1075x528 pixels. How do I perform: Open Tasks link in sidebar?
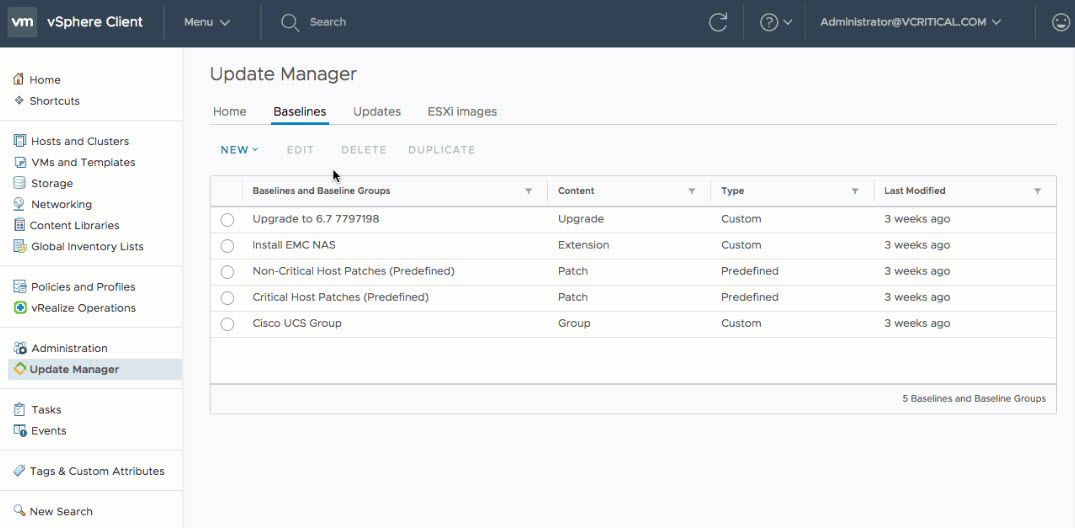(46, 409)
